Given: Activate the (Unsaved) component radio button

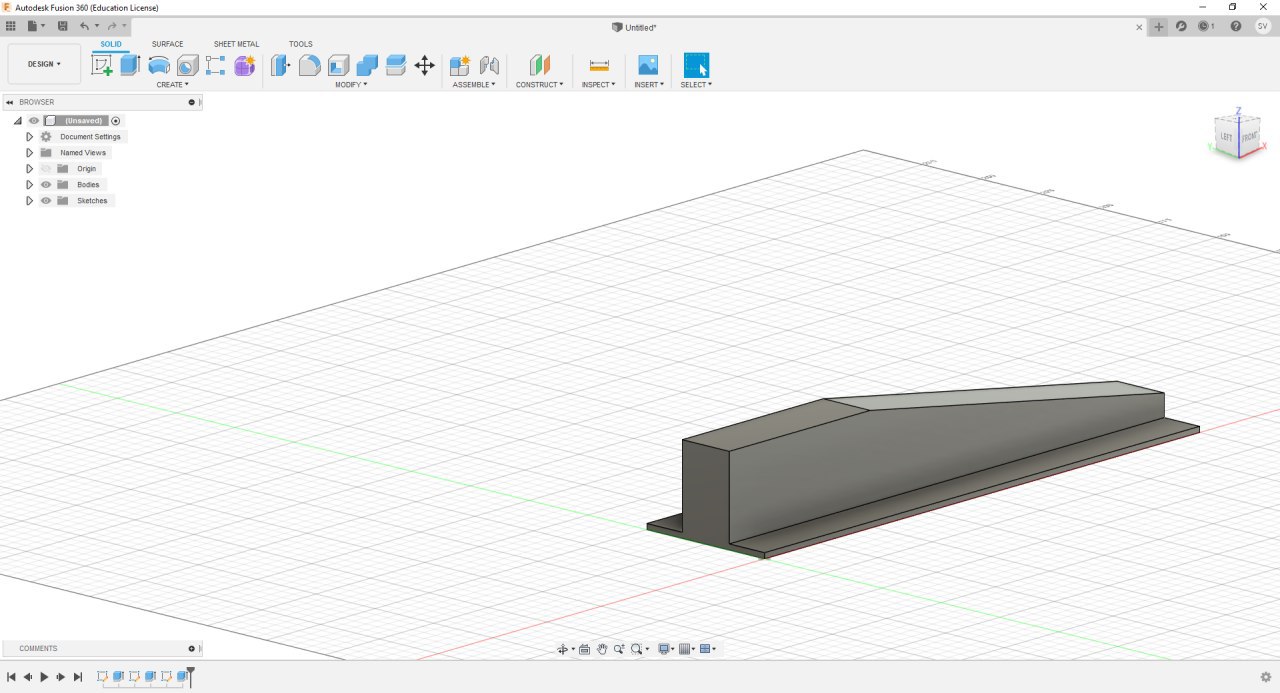Looking at the screenshot, I should 116,121.
